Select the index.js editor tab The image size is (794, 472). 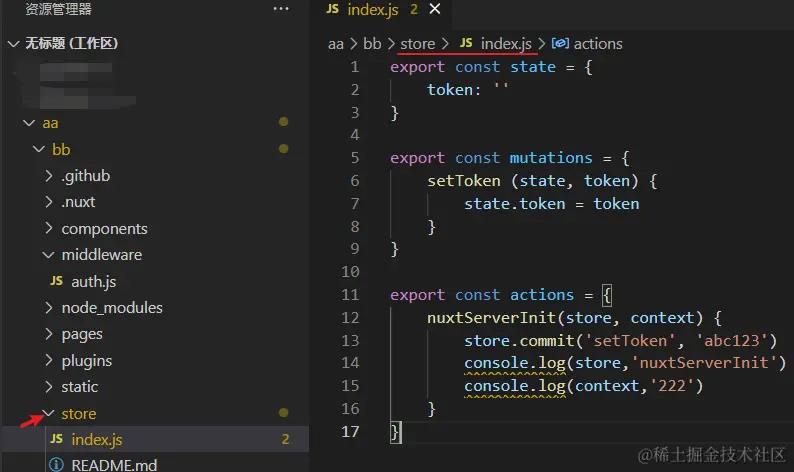381,9
